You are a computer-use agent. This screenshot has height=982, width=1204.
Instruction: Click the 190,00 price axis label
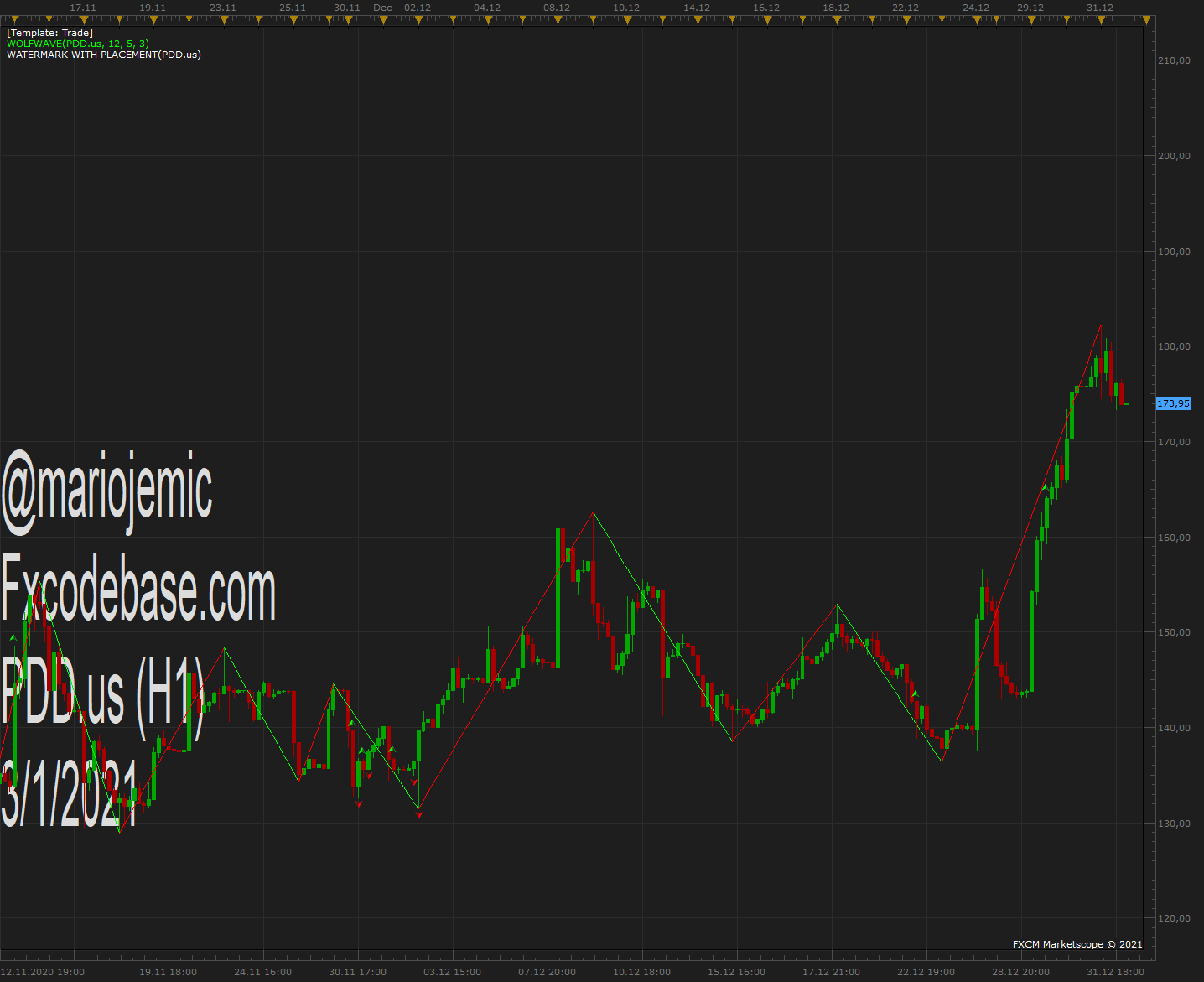pos(1174,252)
